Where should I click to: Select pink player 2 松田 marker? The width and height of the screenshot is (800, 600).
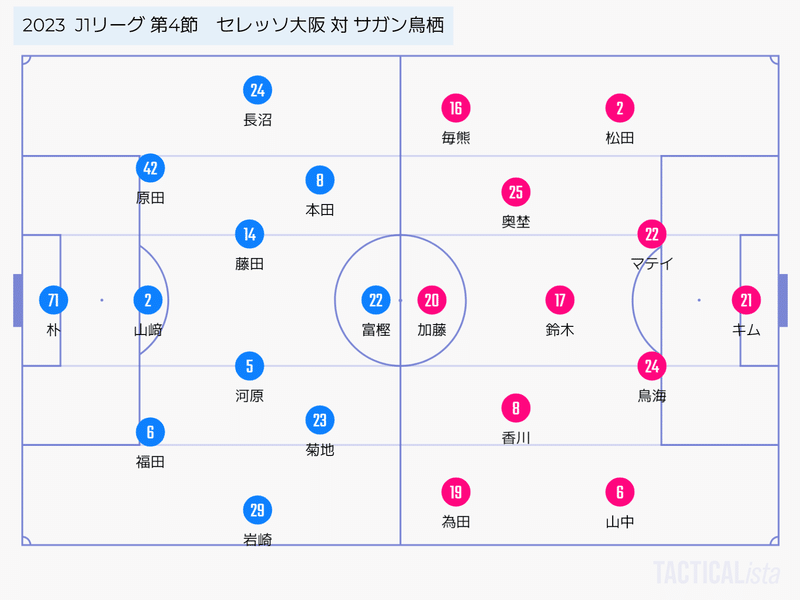(619, 108)
